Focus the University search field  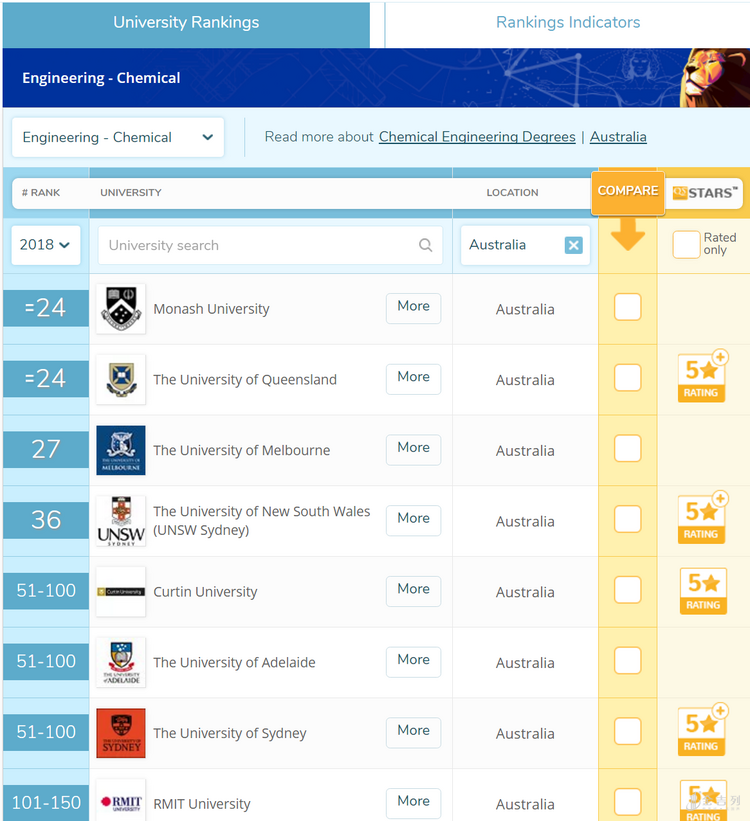coord(270,245)
